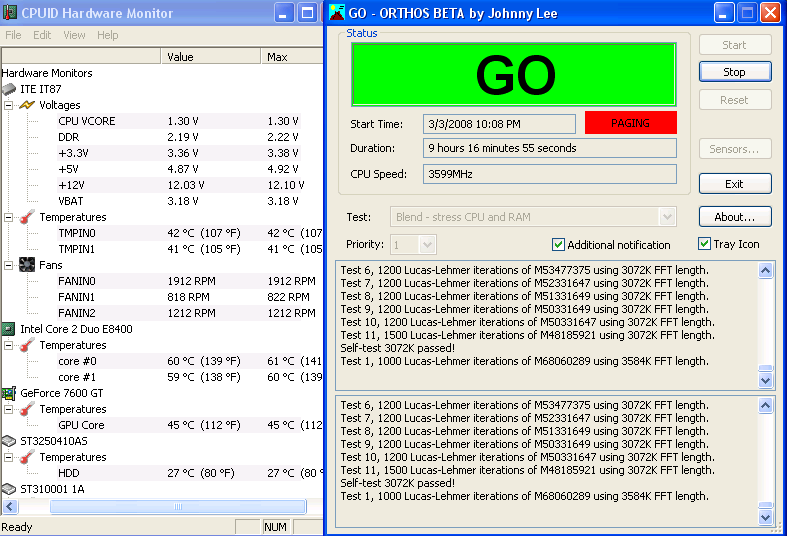Click the Max column header

click(292, 57)
